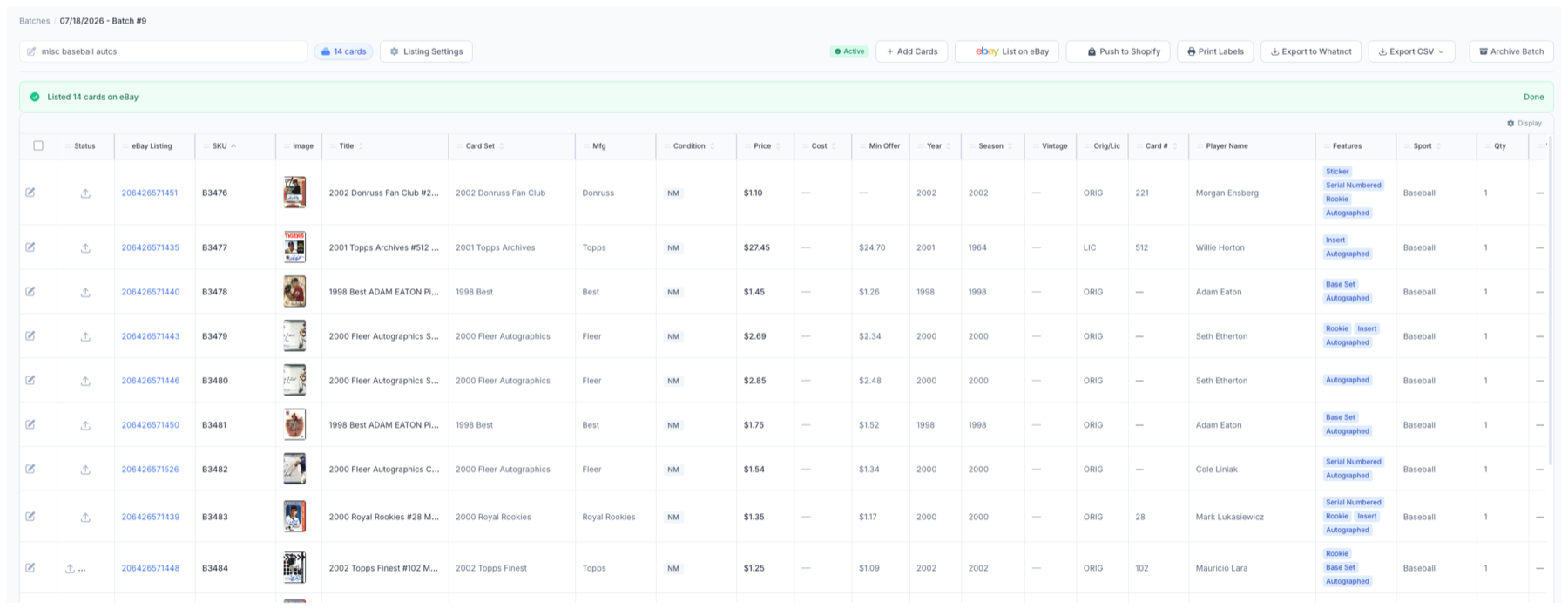Click upload status icon for B3480 row
Screen dimensions: 1568x609
click(x=85, y=382)
